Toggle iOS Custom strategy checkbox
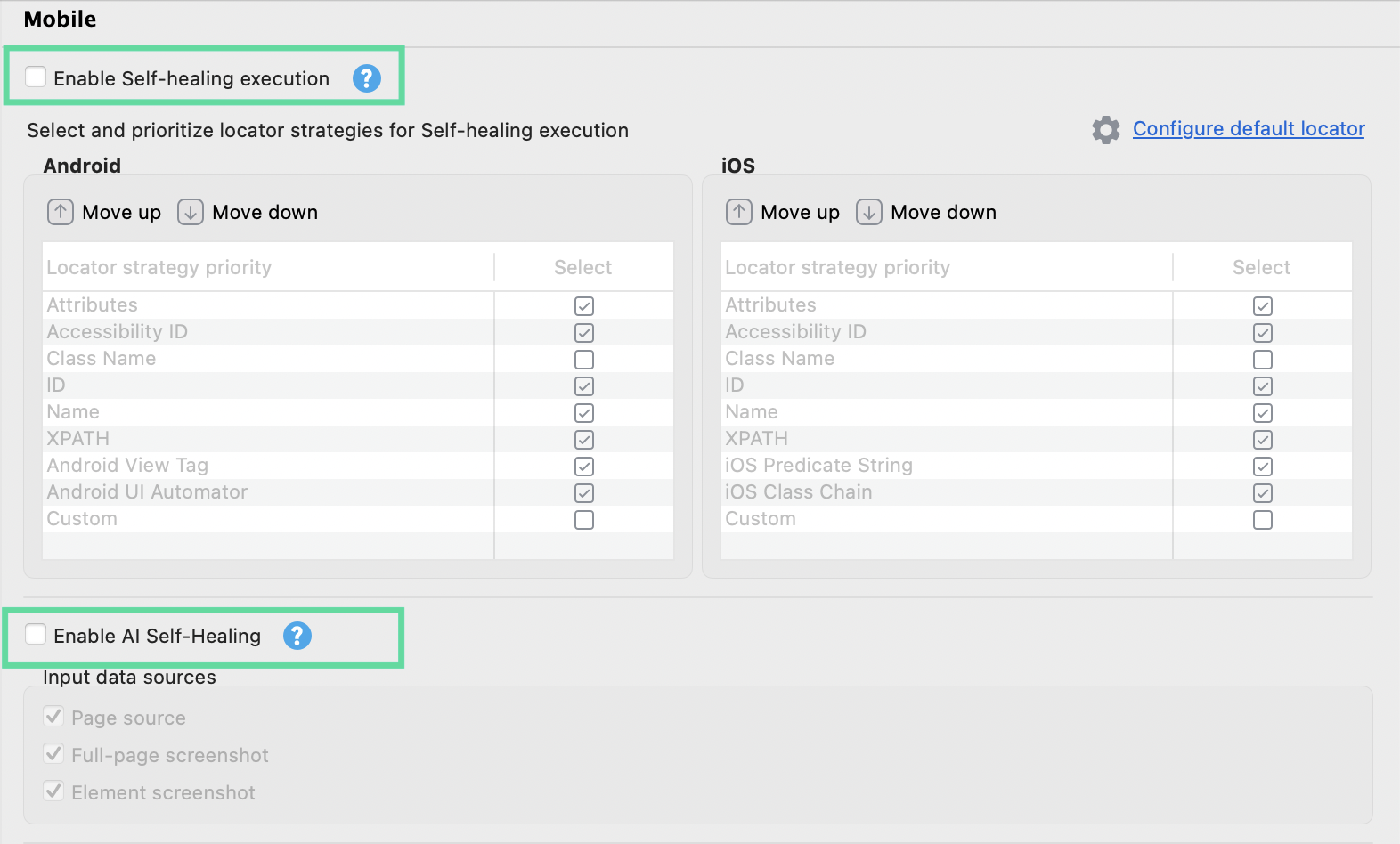Viewport: 1400px width, 844px height. click(x=1262, y=520)
